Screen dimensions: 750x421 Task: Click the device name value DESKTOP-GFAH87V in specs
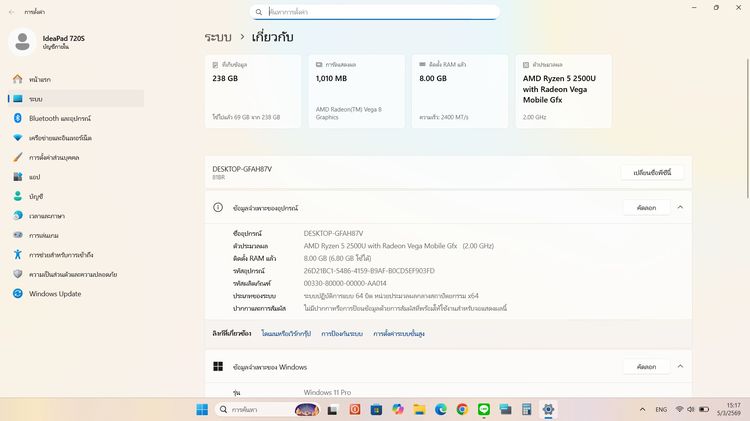click(333, 233)
